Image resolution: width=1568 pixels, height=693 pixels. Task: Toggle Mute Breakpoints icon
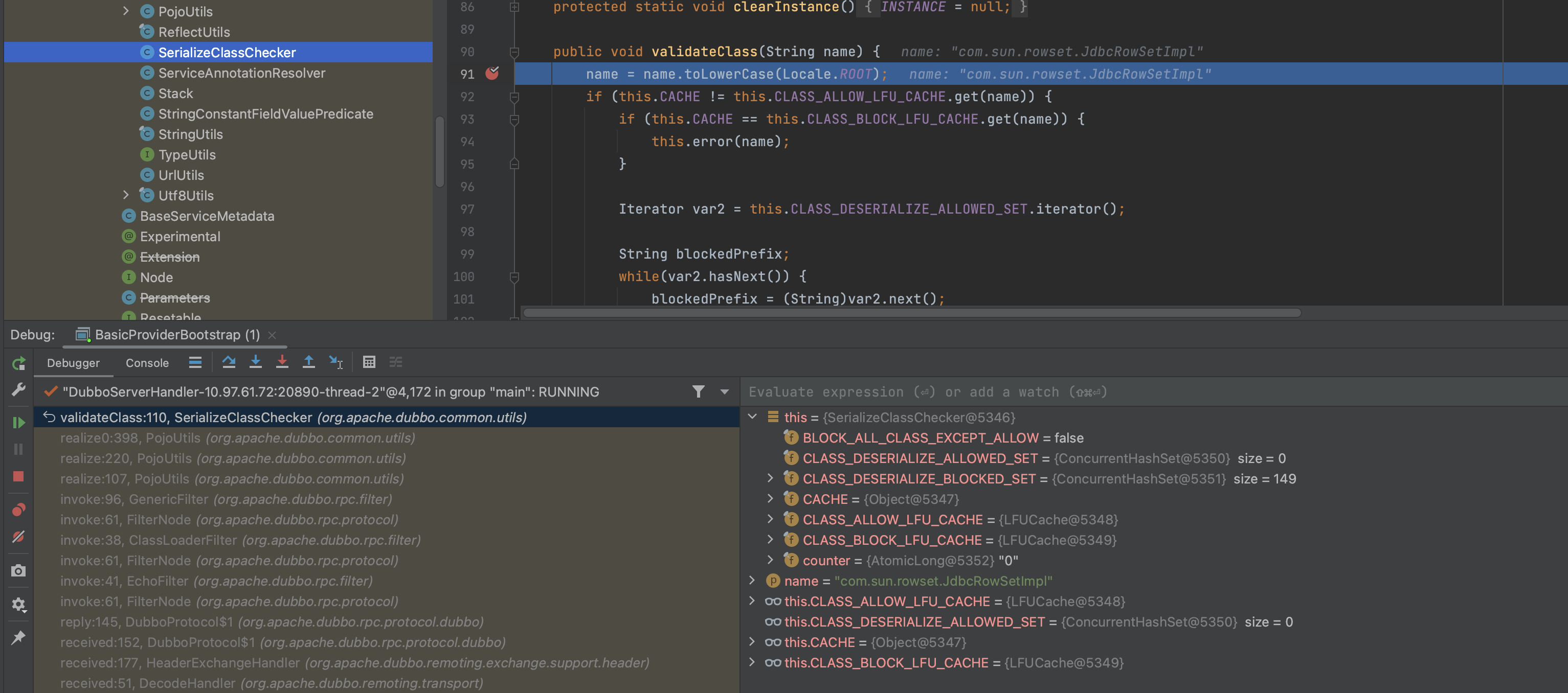18,537
